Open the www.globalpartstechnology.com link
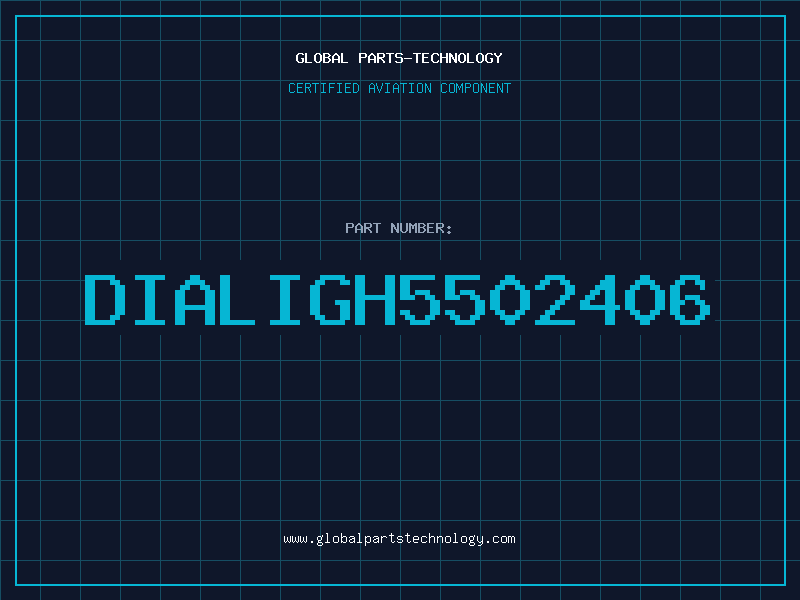 pyautogui.click(x=399, y=539)
